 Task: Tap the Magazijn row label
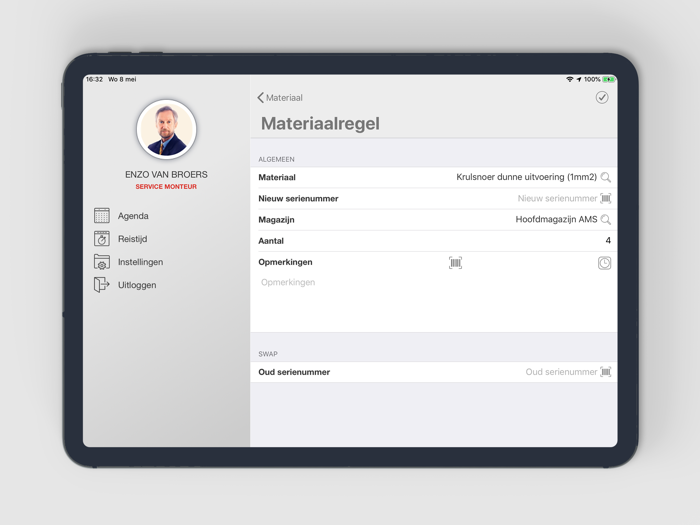(x=276, y=220)
